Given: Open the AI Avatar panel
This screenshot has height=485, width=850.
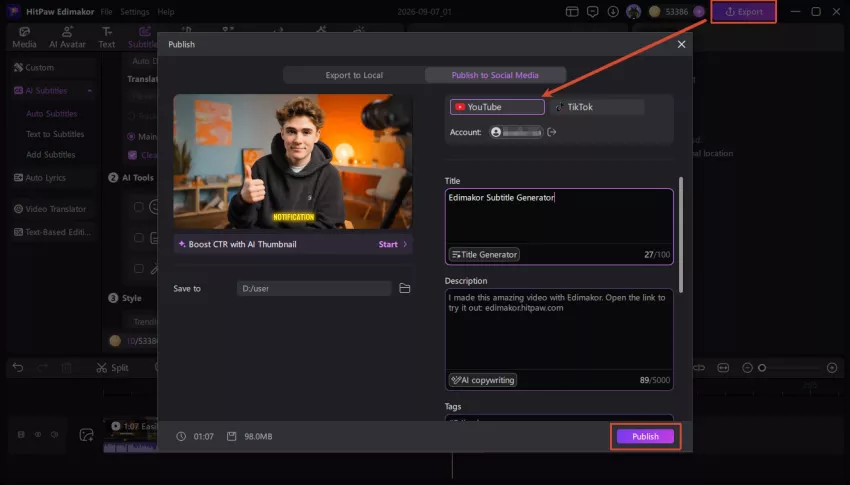Looking at the screenshot, I should pyautogui.click(x=67, y=37).
